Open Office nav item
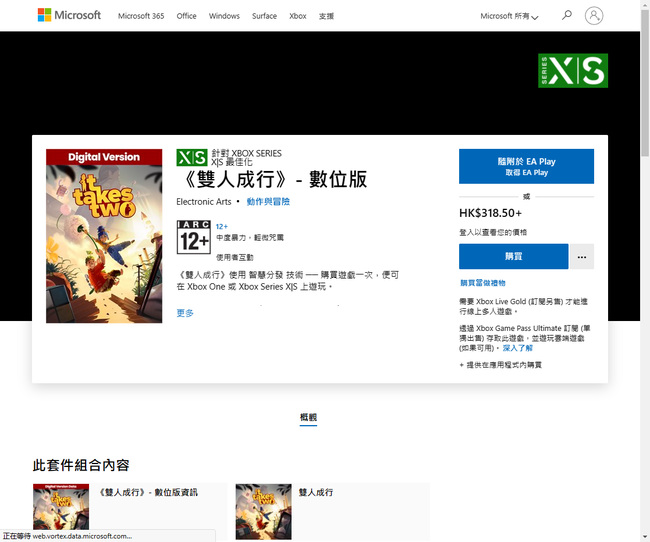 (187, 16)
